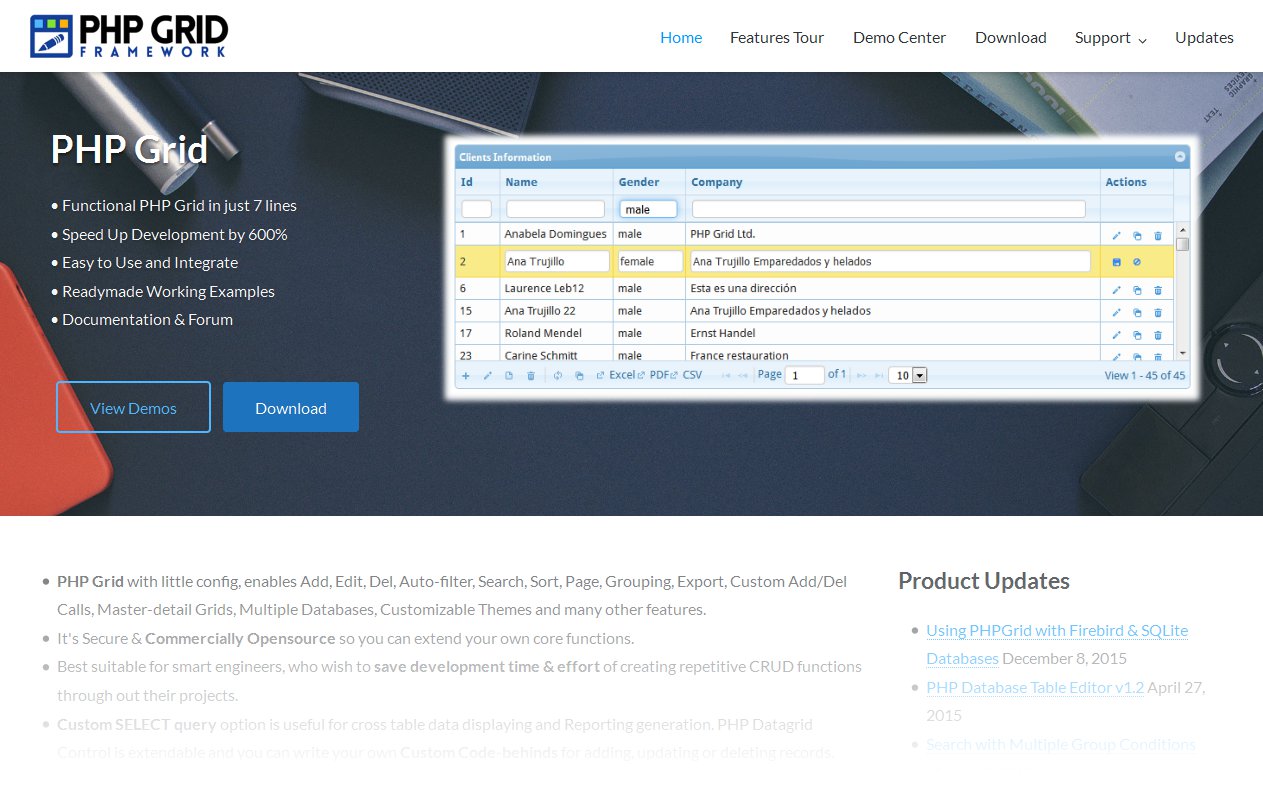The width and height of the screenshot is (1263, 806).
Task: Open the gender filter box showing male
Action: (x=648, y=208)
